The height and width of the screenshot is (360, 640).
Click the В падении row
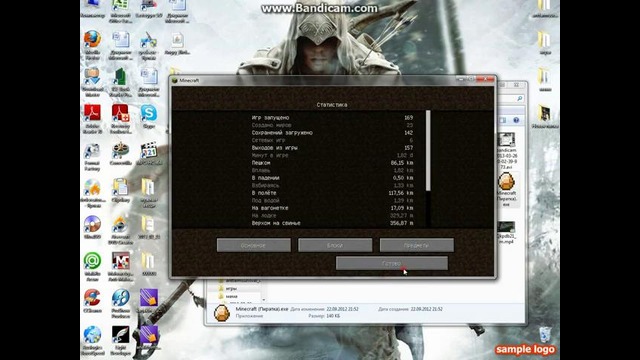coord(332,178)
